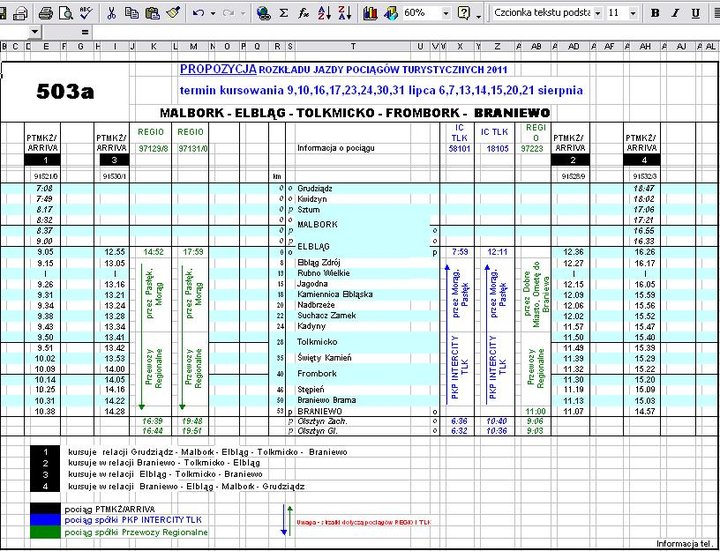Viewport: 720px width, 551px height.
Task: Sort descending Z to A
Action: tap(344, 13)
